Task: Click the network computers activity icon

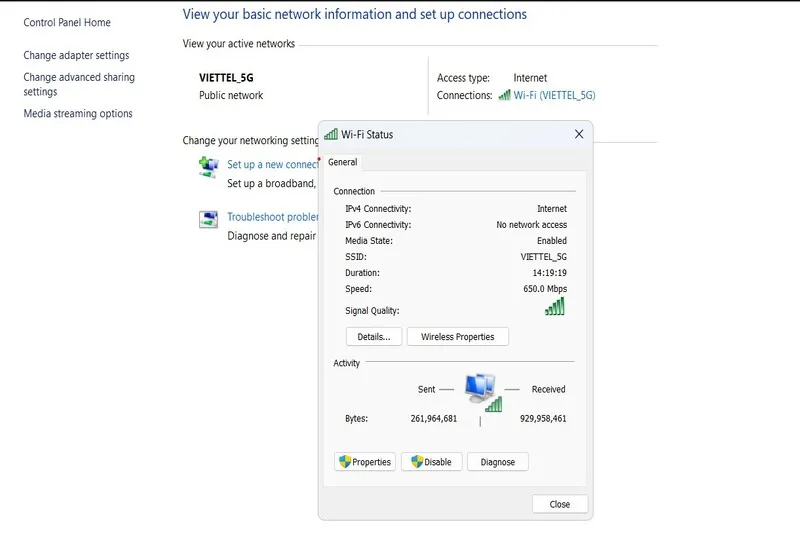Action: coord(482,390)
